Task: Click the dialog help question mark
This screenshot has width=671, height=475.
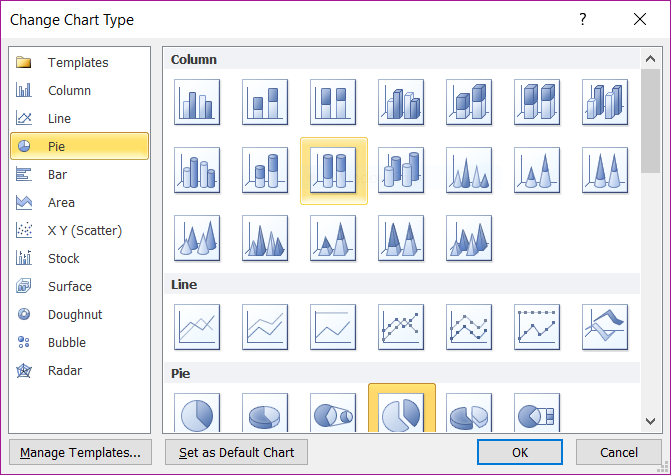Action: [582, 19]
